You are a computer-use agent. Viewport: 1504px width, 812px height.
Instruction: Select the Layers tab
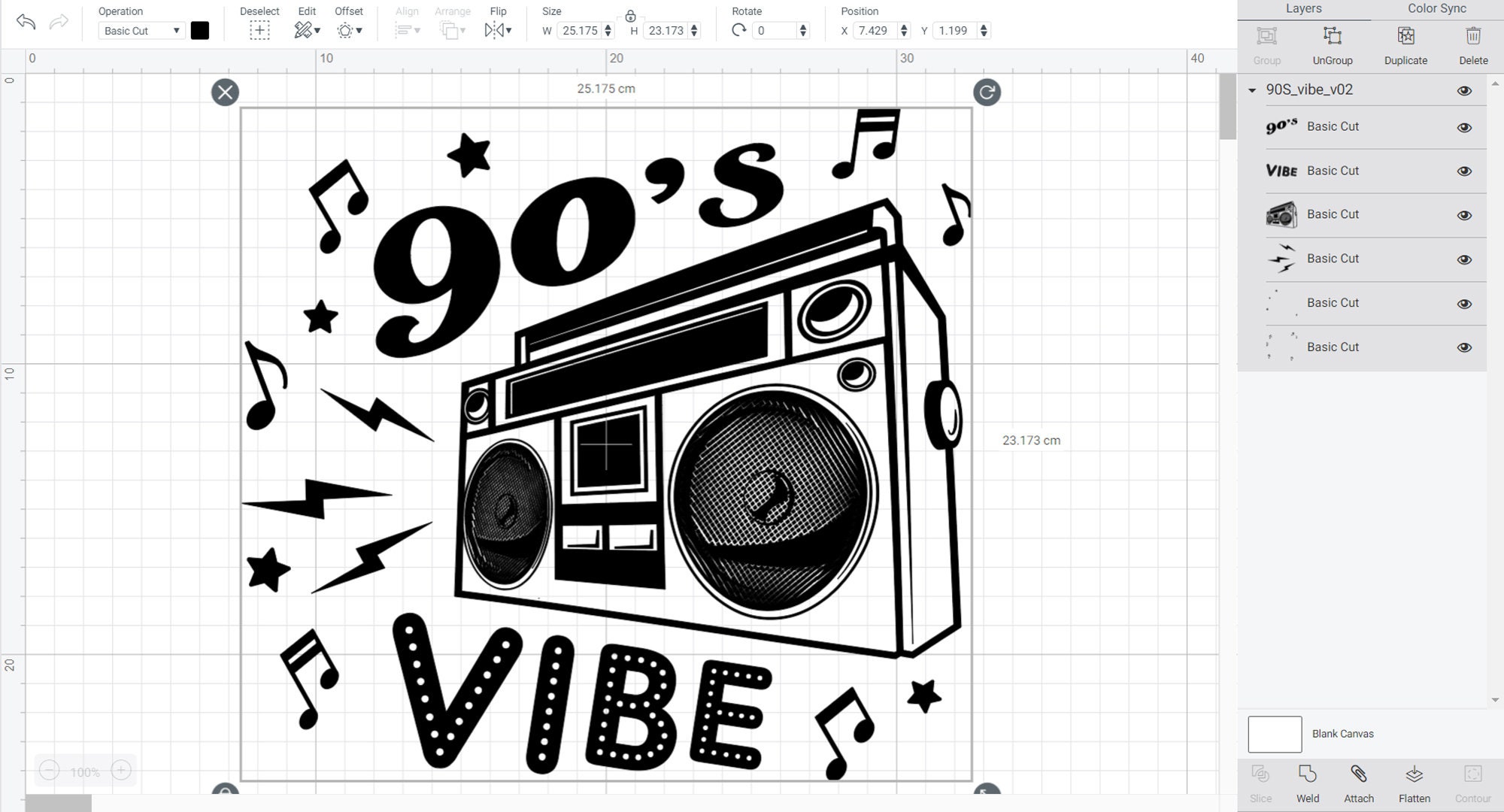[1305, 8]
